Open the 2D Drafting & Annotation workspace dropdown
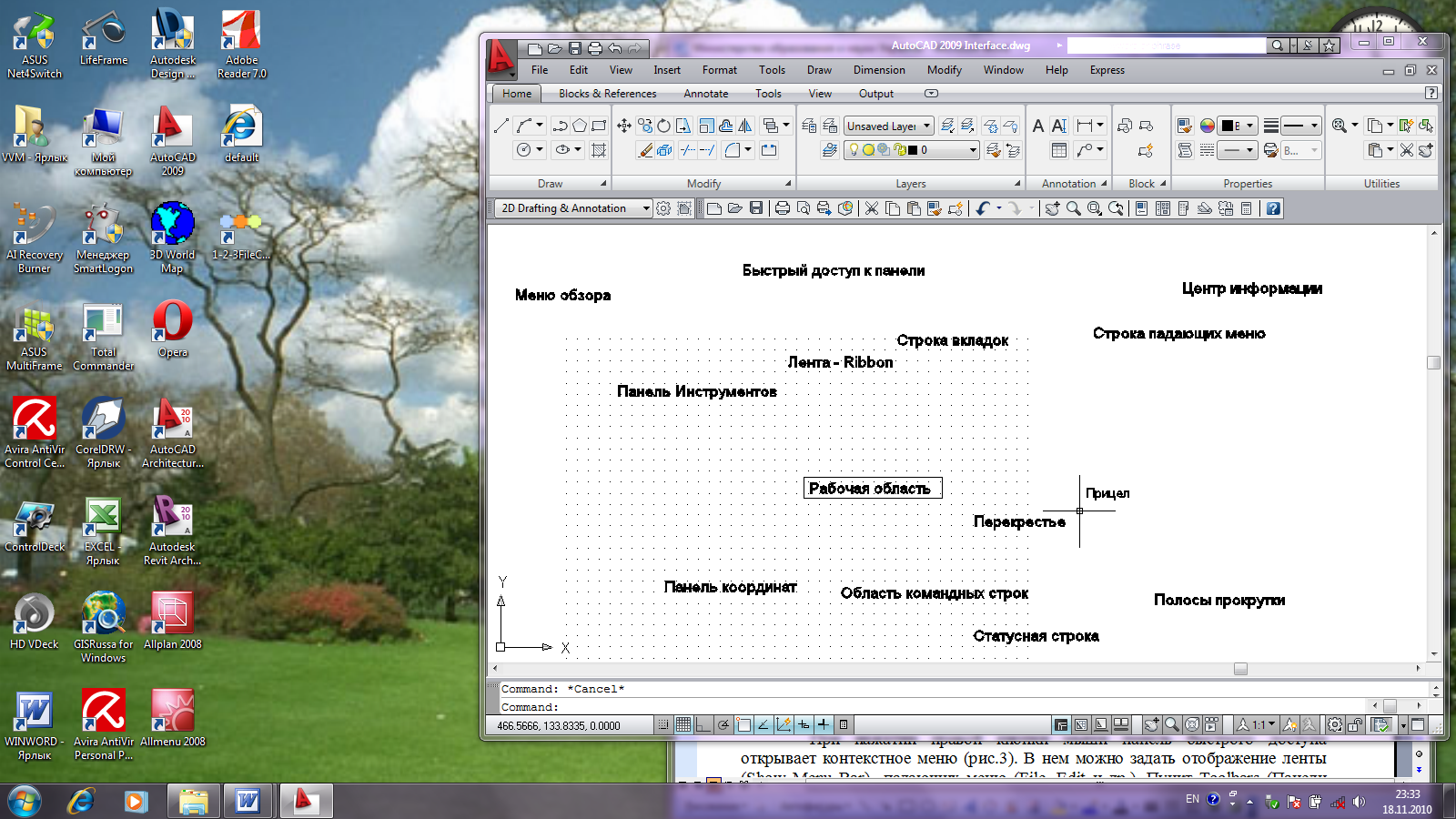Screen dimensions: 1456x819 coord(574,208)
